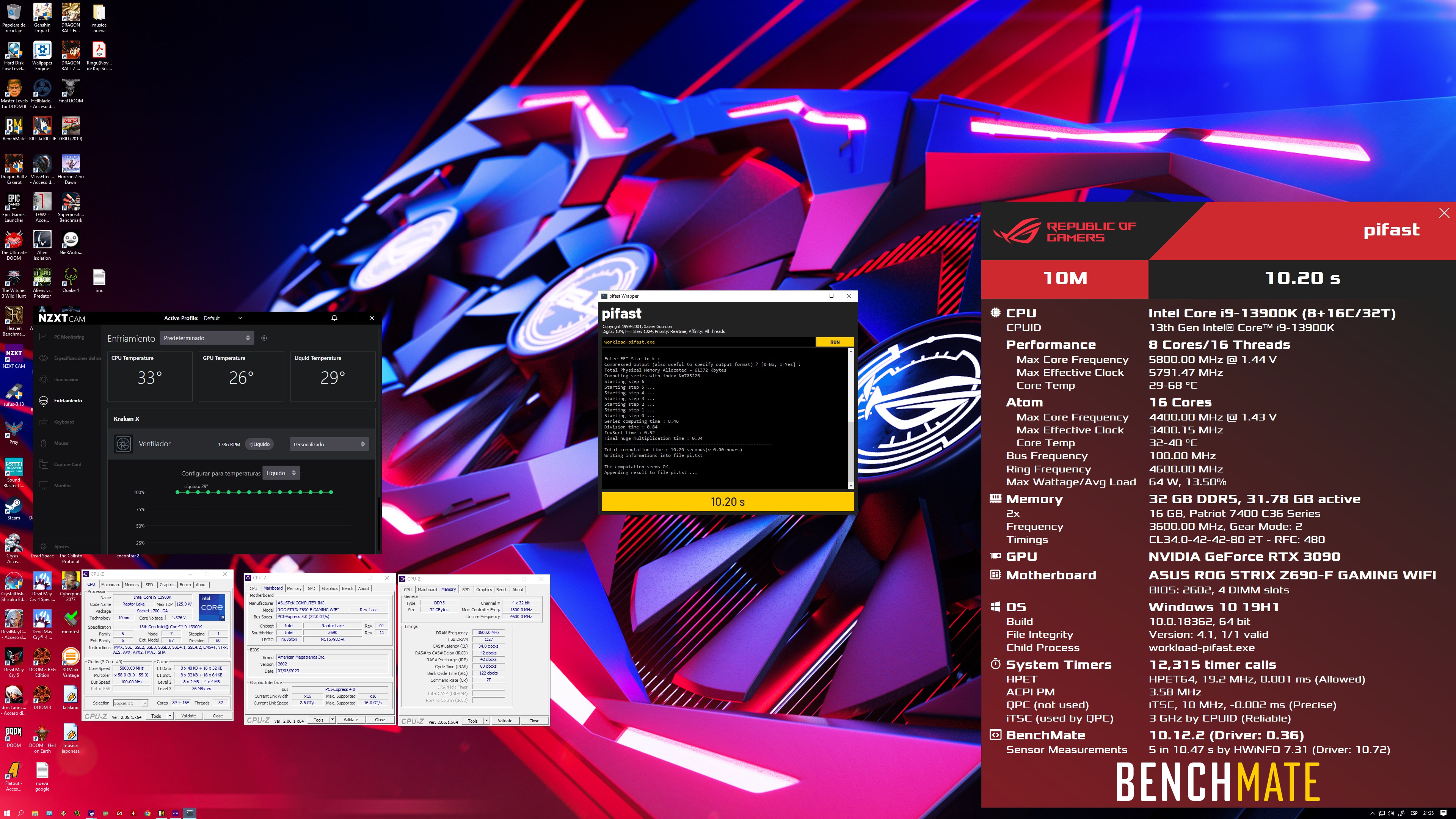Click the volume icon in system tray
This screenshot has width=1456, height=819.
click(x=1391, y=813)
